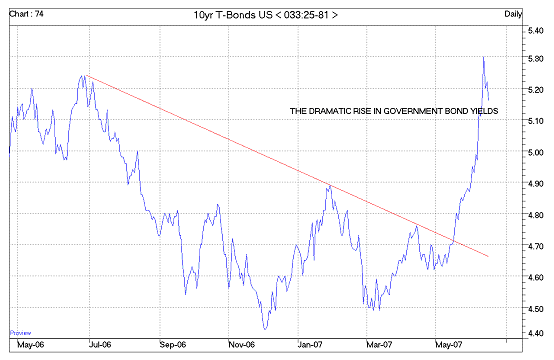The width and height of the screenshot is (554, 360).
Task: Click the 4.60 y-axis value
Action: (535, 277)
